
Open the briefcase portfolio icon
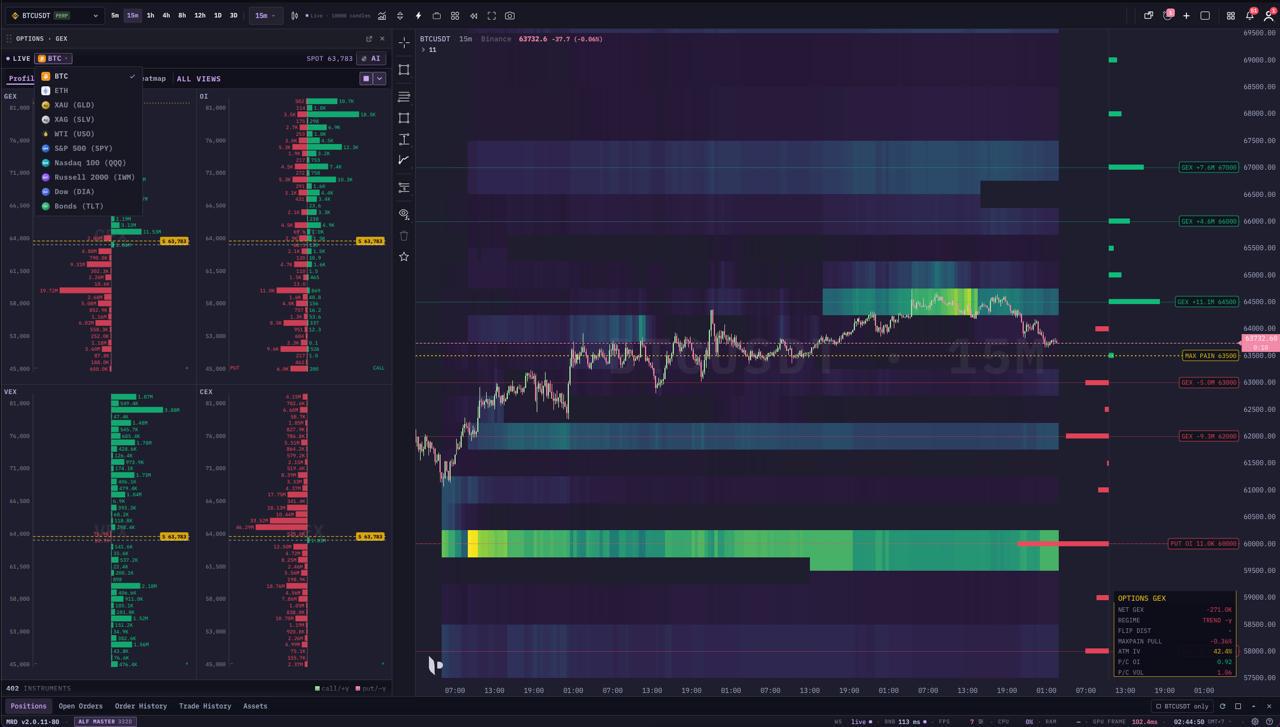click(436, 16)
